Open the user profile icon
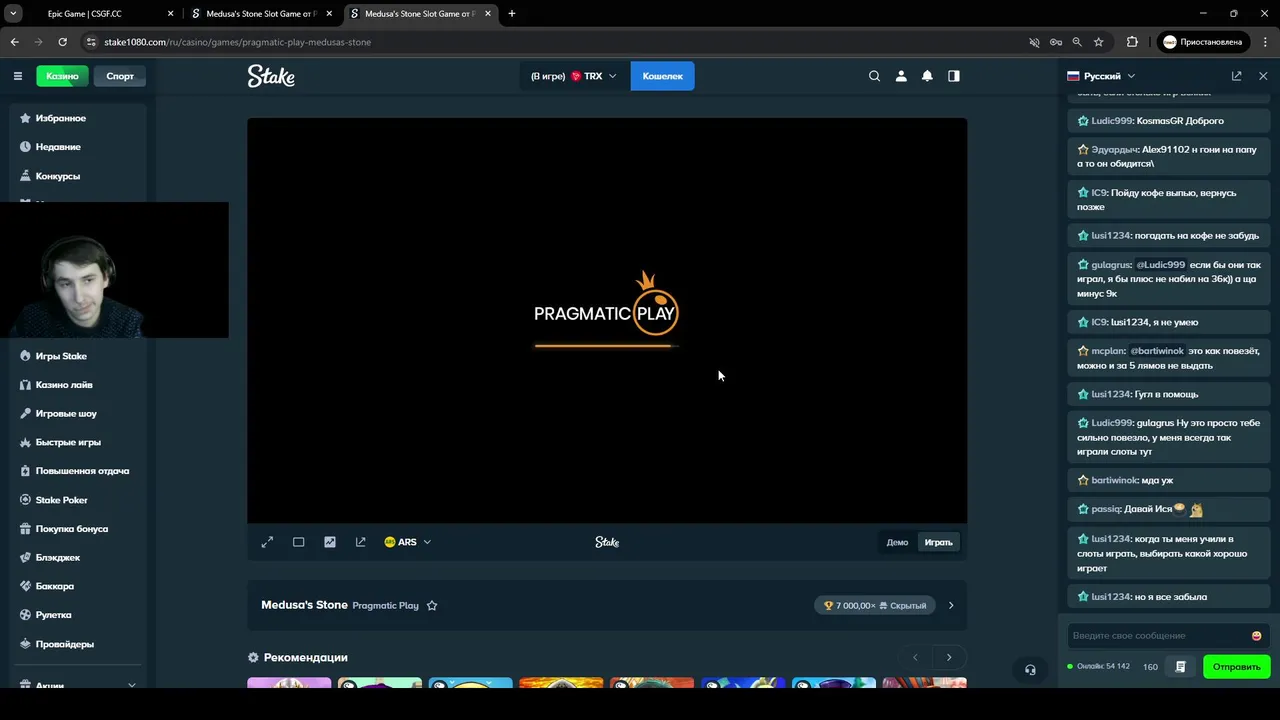This screenshot has height=720, width=1280. pos(901,76)
